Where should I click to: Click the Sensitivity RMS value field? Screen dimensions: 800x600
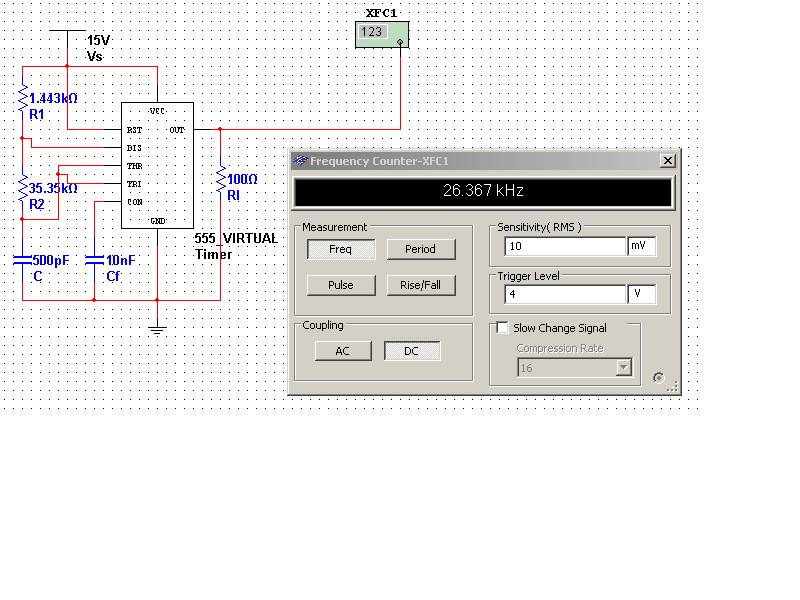(565, 246)
